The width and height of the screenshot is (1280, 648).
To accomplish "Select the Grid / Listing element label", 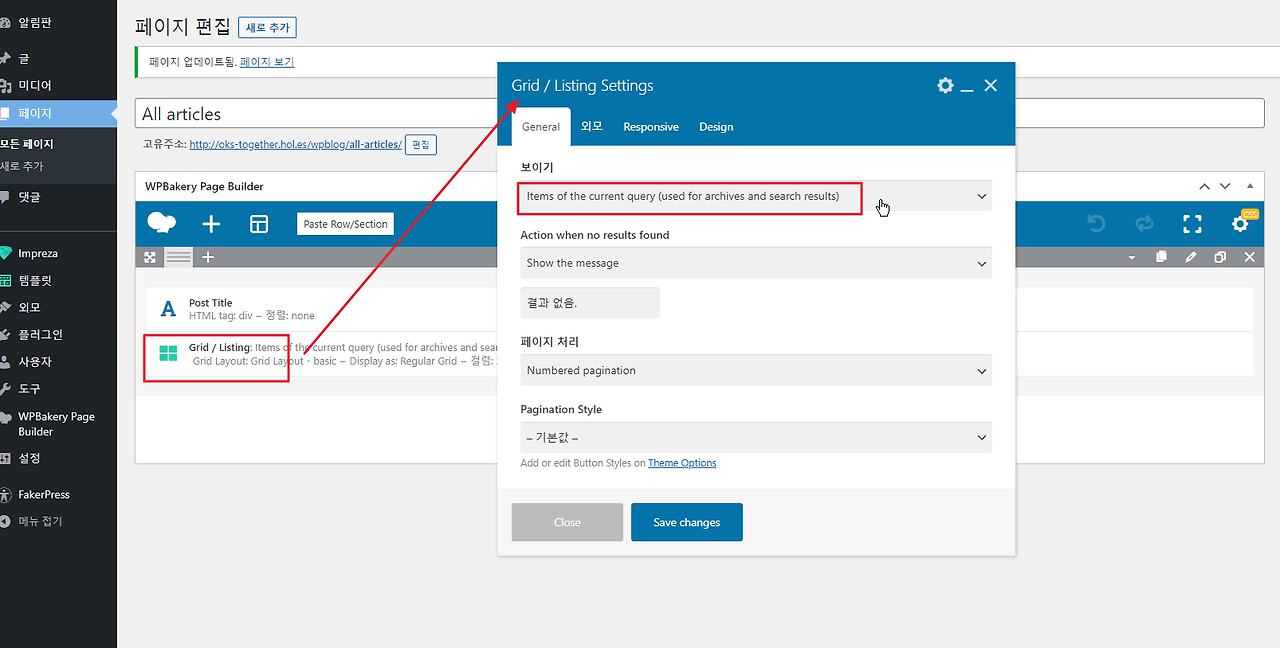I will [219, 348].
